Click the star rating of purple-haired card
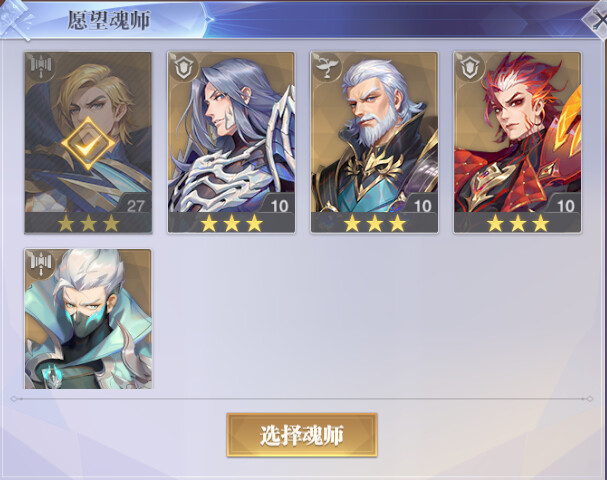This screenshot has height=480, width=607. point(231,223)
